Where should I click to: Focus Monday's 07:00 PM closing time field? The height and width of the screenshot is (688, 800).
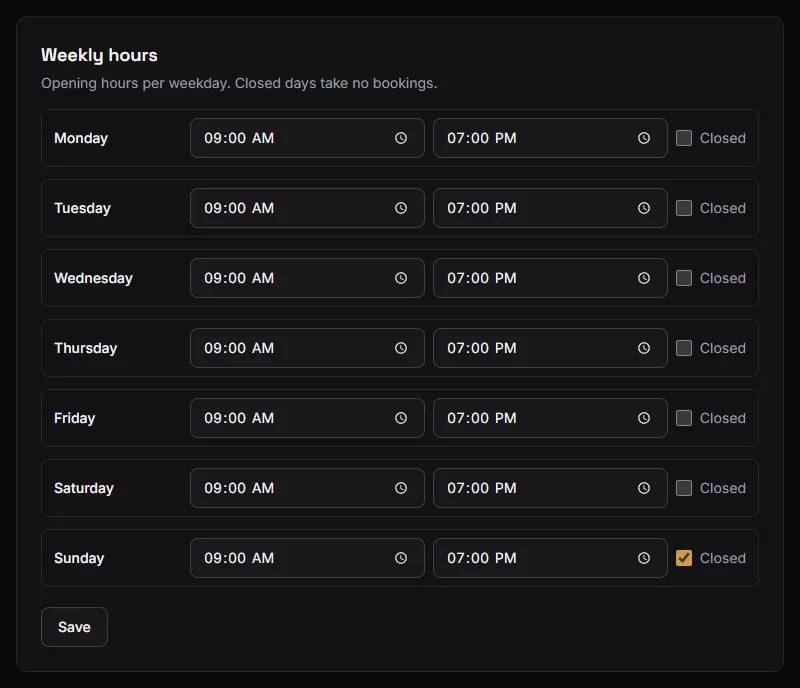point(550,138)
